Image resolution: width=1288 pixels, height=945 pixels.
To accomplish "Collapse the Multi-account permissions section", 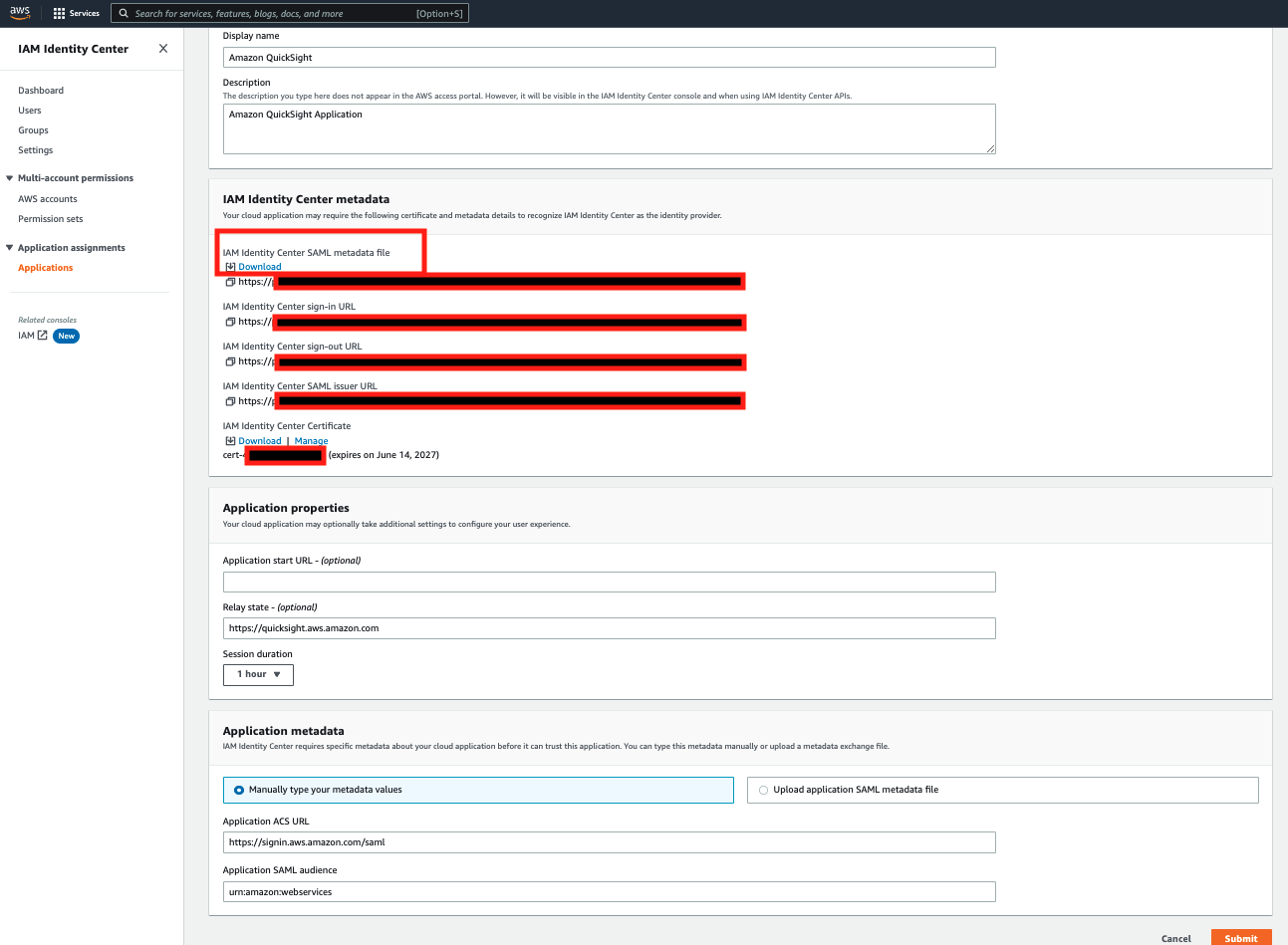I will [10, 178].
